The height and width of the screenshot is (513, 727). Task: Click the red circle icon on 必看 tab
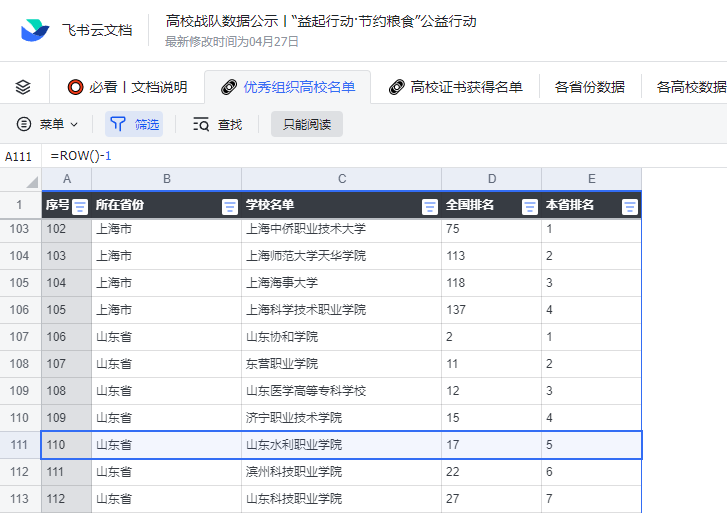[75, 87]
